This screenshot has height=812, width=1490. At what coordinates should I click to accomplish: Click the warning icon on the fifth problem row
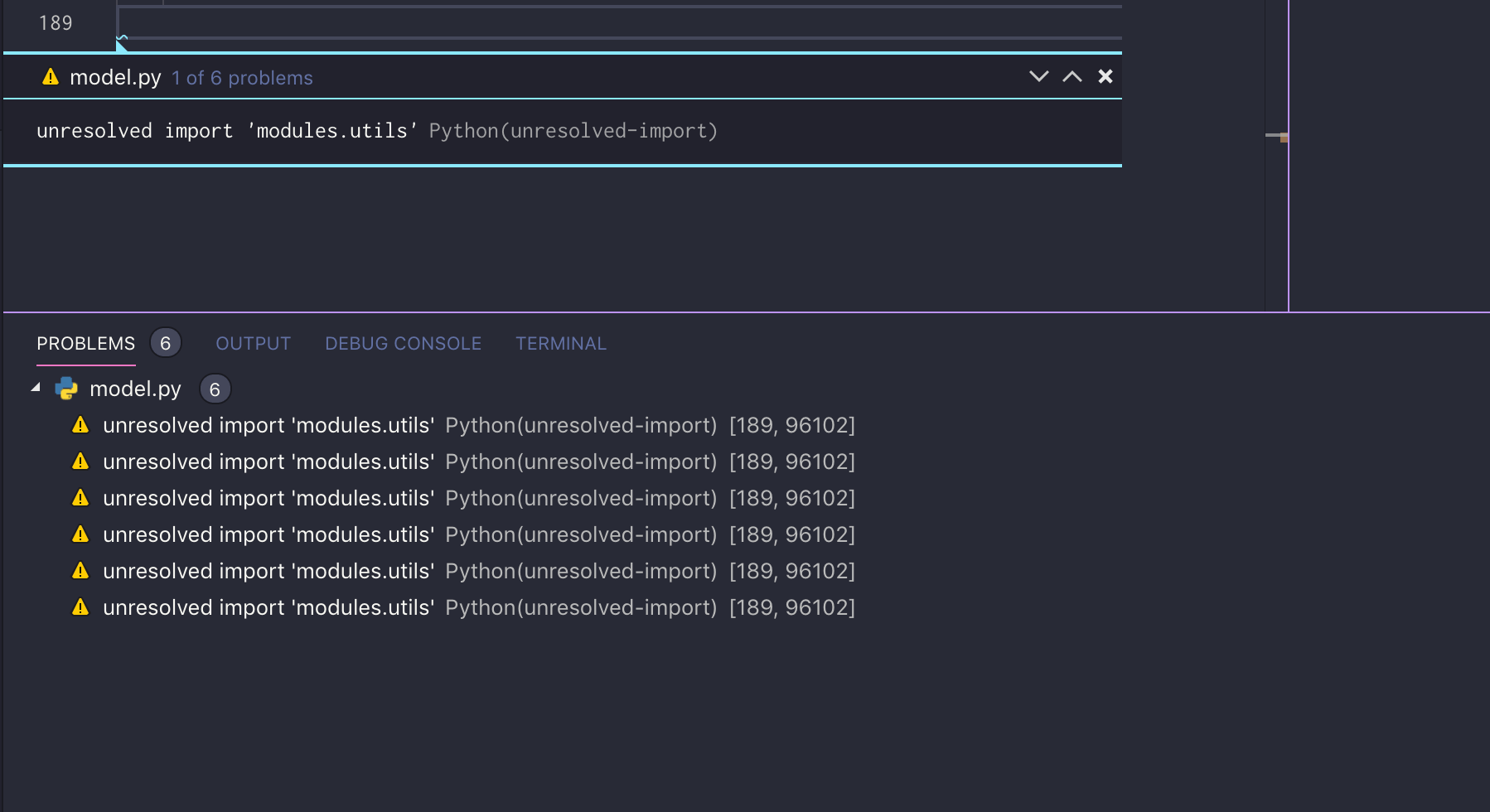tap(80, 570)
